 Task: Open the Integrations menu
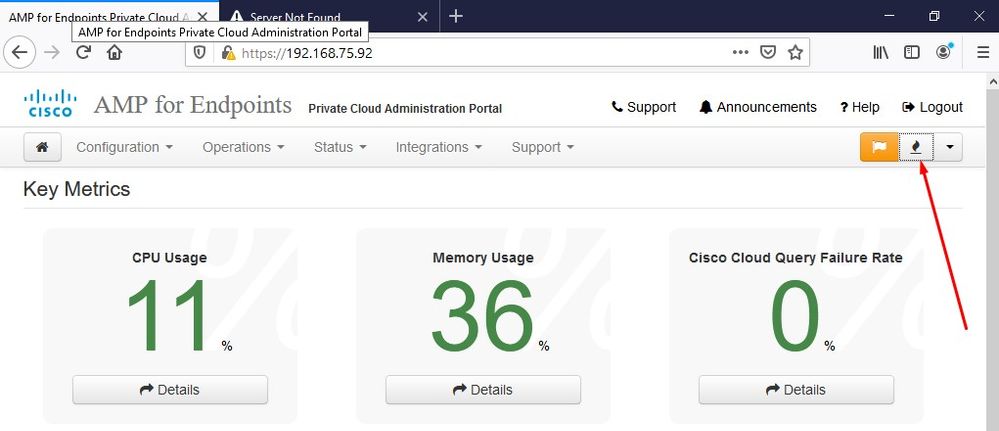439,147
